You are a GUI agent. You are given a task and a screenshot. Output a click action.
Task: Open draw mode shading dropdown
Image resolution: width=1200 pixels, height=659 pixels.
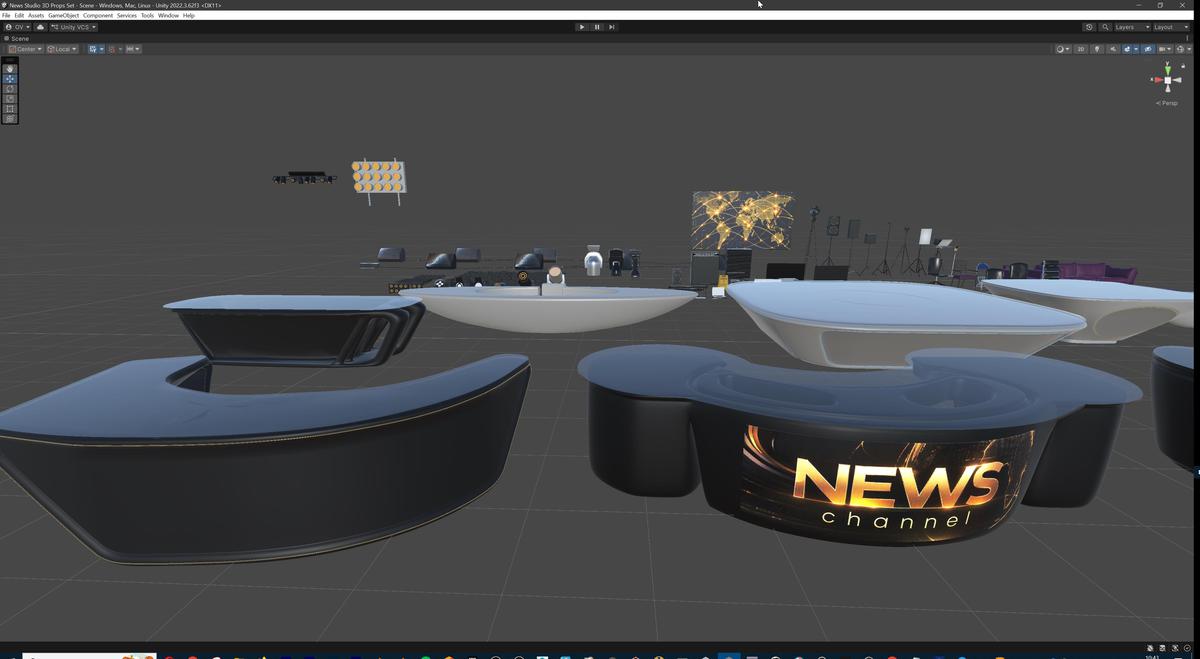click(x=1063, y=49)
